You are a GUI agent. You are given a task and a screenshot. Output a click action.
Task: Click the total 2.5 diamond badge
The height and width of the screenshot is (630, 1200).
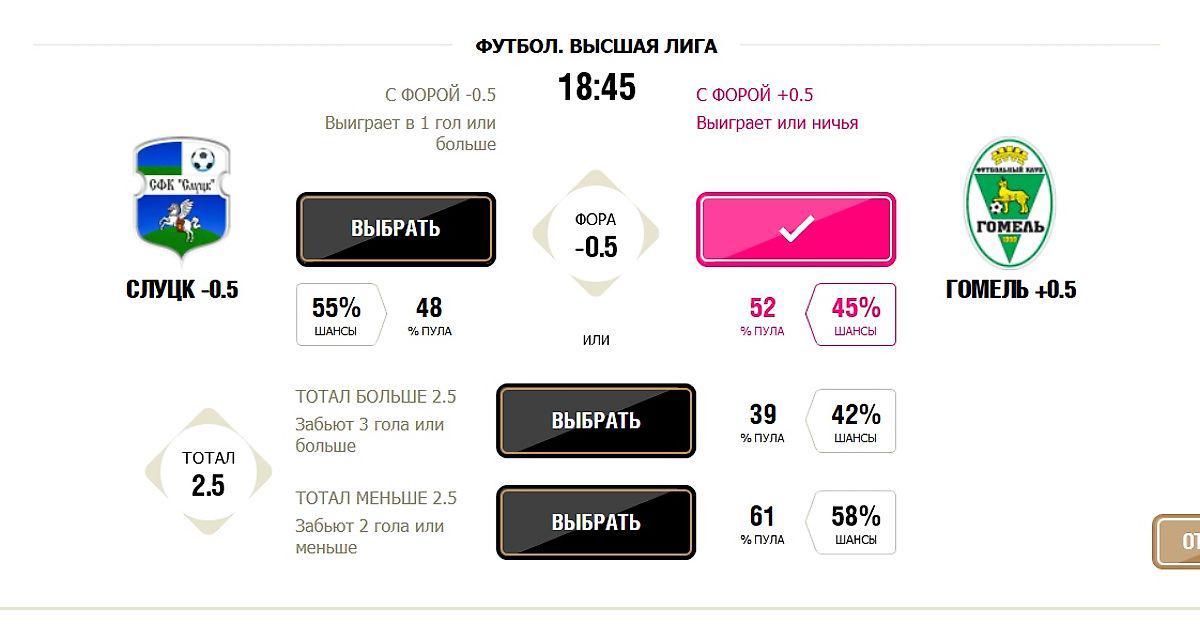click(209, 472)
